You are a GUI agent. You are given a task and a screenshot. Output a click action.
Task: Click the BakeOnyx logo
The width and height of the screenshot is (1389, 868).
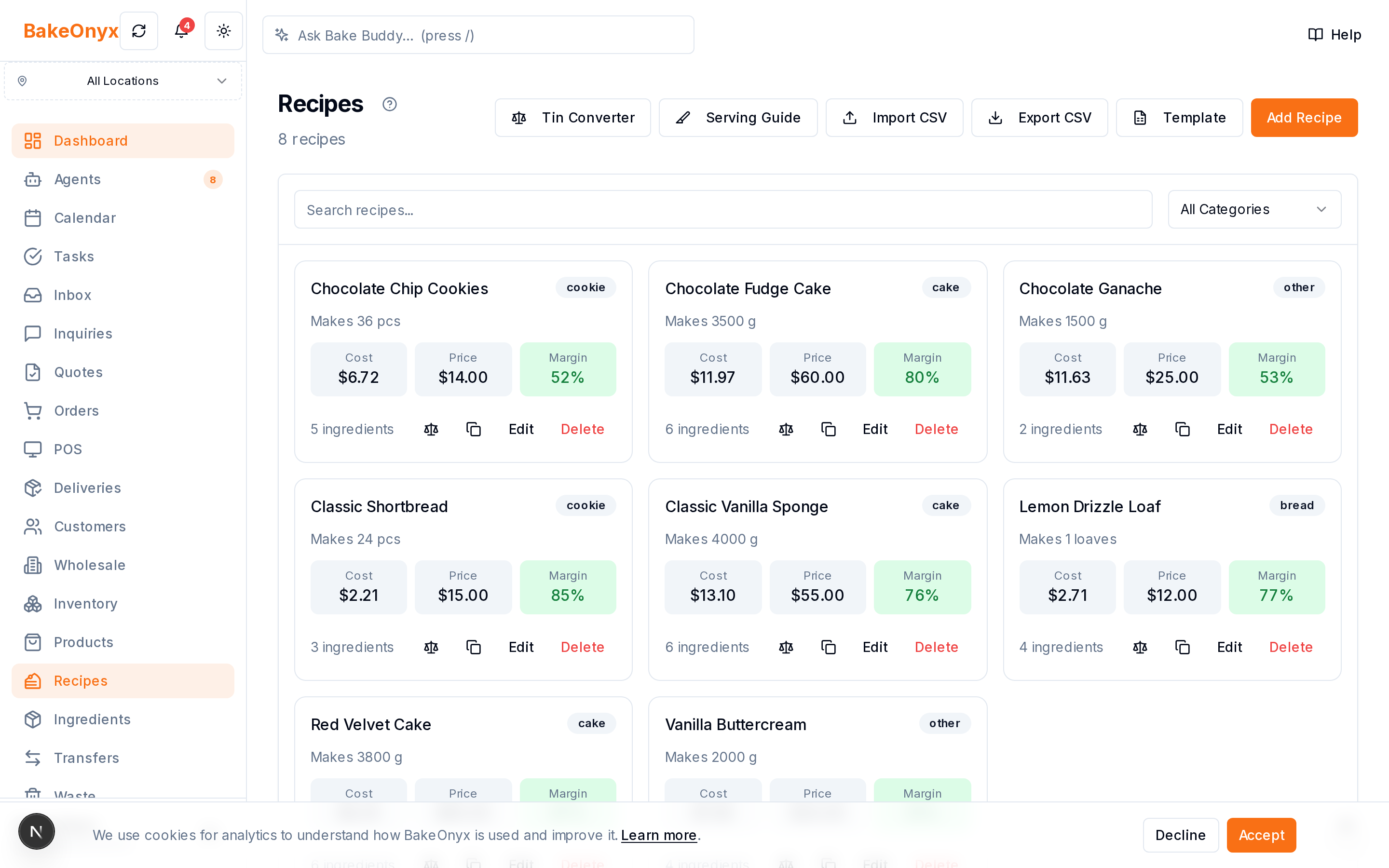tap(71, 31)
